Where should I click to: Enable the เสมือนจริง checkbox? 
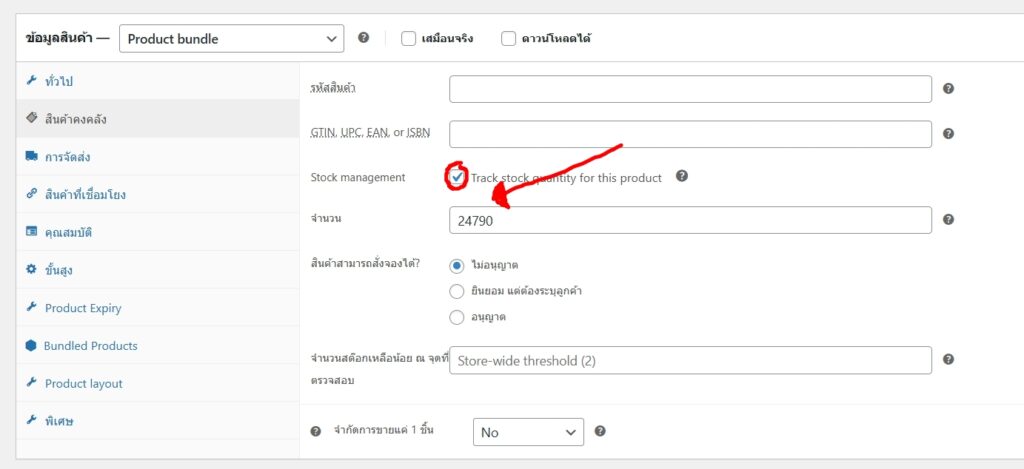click(x=408, y=39)
